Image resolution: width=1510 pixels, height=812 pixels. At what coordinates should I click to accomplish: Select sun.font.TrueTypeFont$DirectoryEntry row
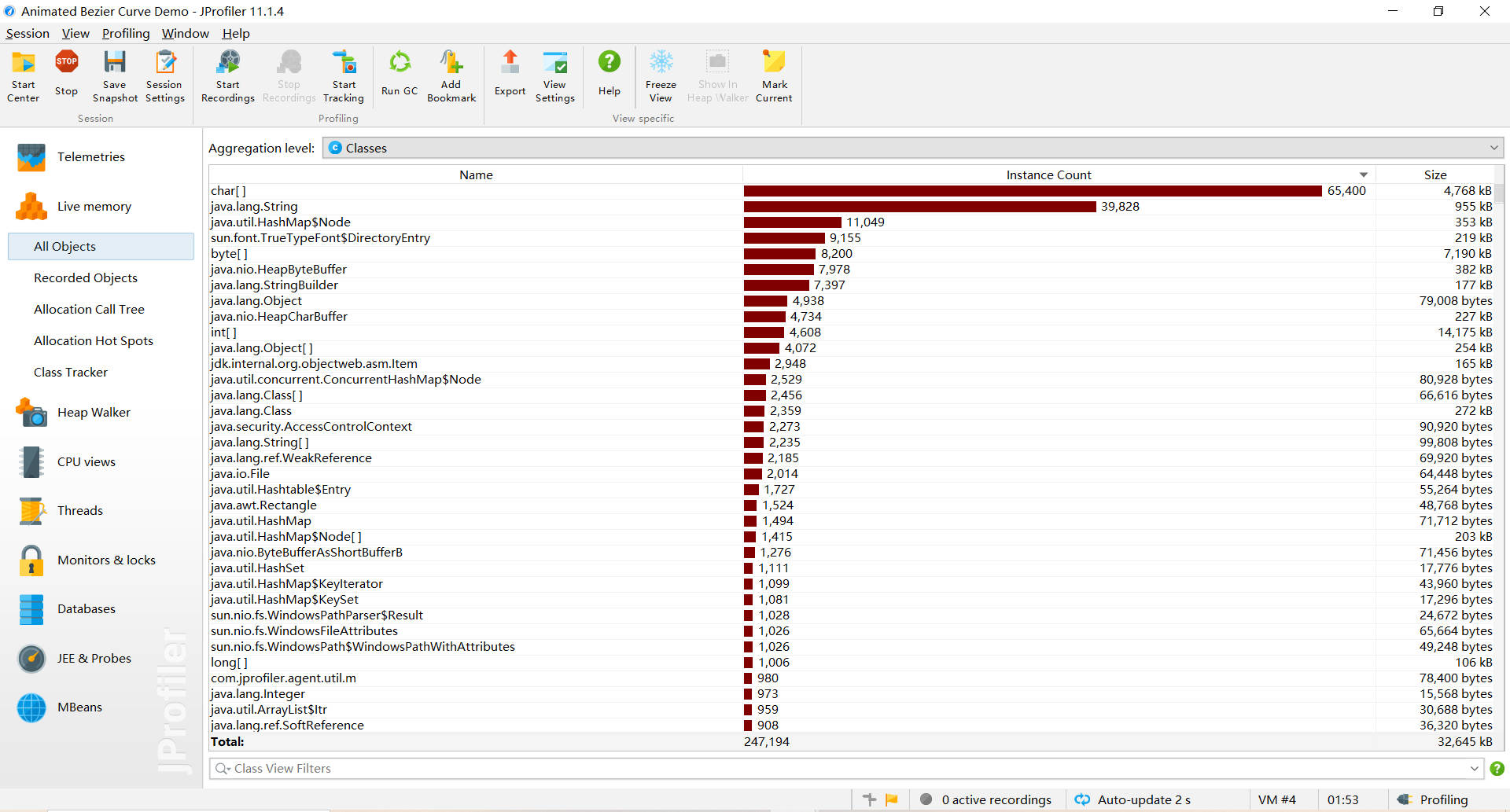click(852, 238)
